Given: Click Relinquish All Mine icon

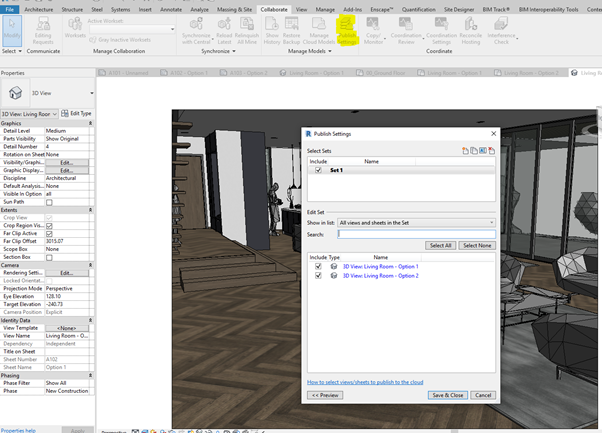Looking at the screenshot, I should click(247, 25).
